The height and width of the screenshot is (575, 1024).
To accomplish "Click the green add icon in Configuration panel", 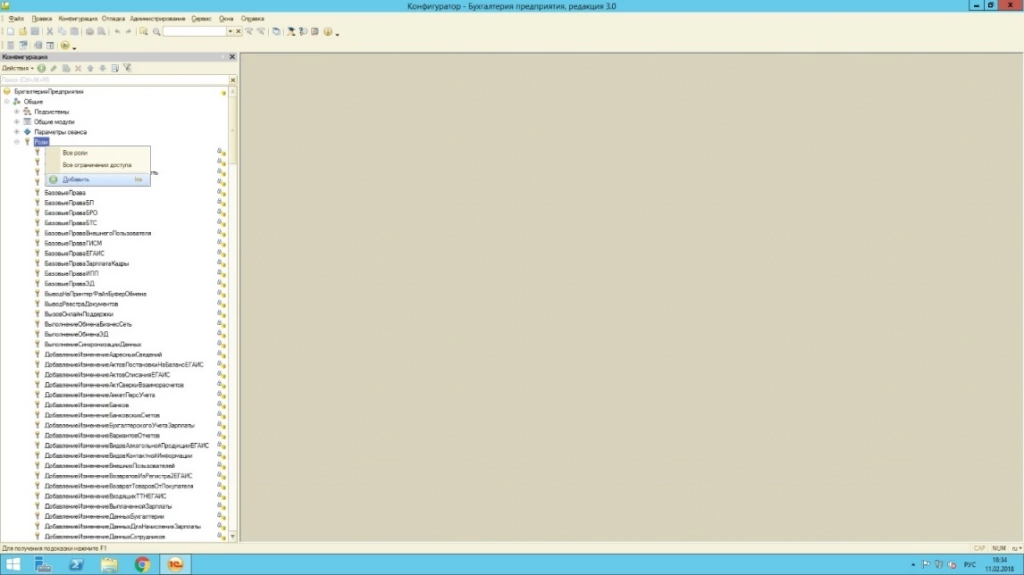I will tap(42, 68).
